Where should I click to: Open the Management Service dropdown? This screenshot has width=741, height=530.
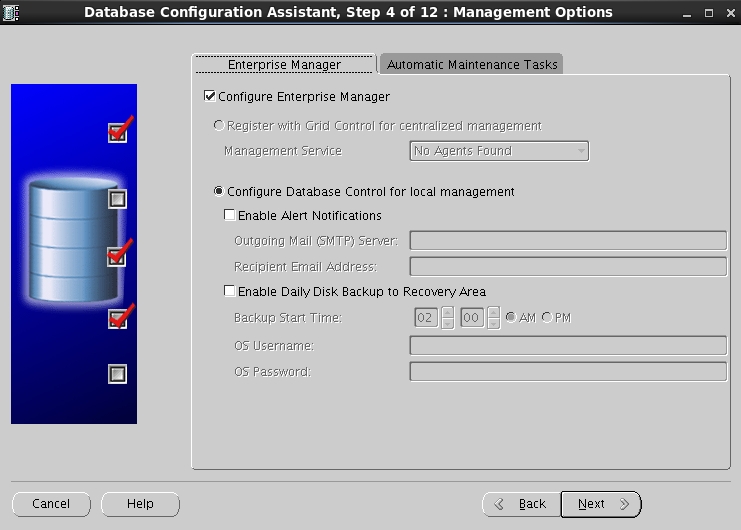pos(499,151)
